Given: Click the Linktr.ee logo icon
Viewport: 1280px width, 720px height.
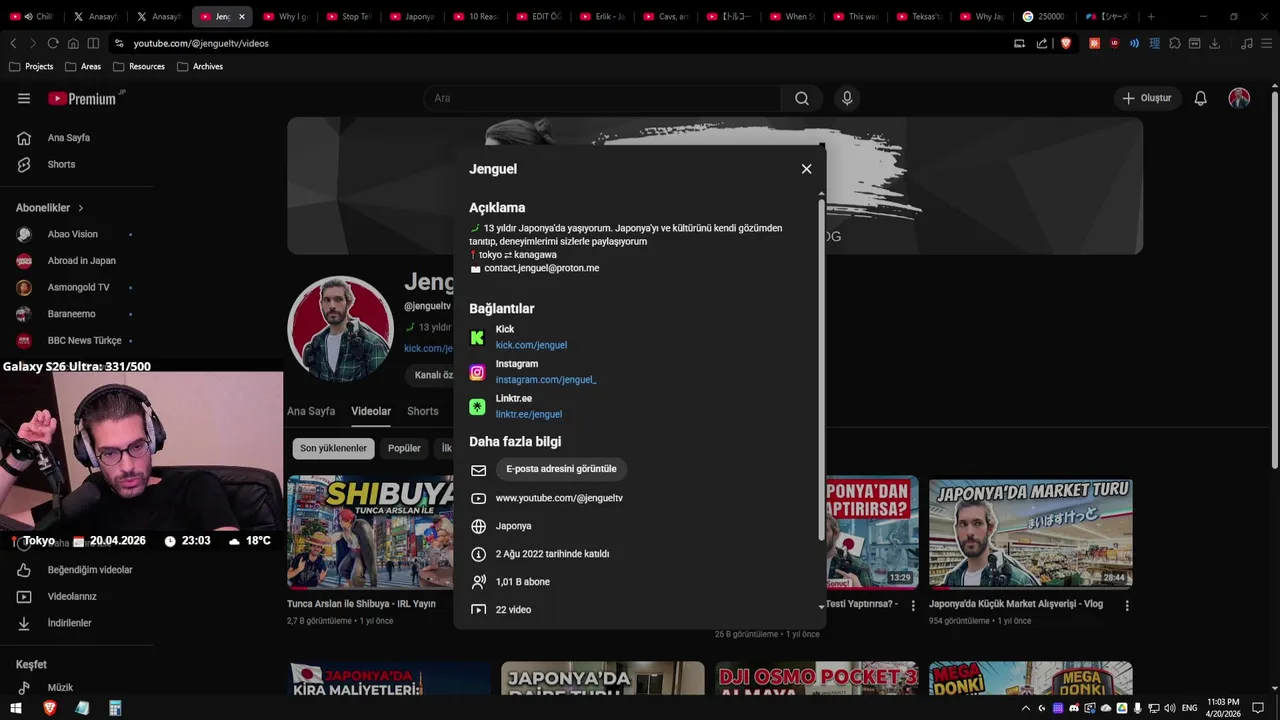Looking at the screenshot, I should point(478,407).
